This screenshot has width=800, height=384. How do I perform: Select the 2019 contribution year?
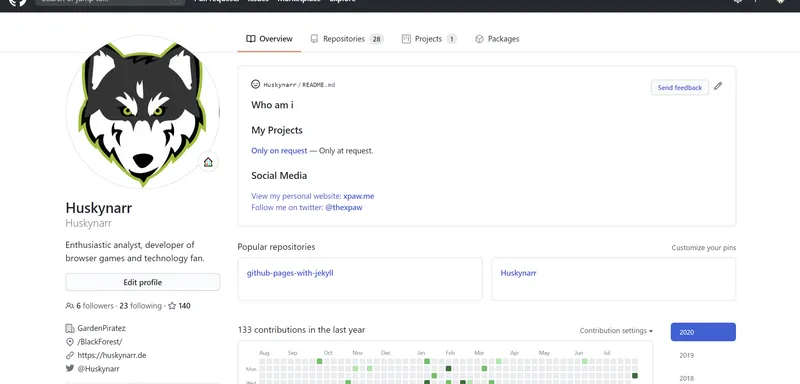tap(687, 355)
